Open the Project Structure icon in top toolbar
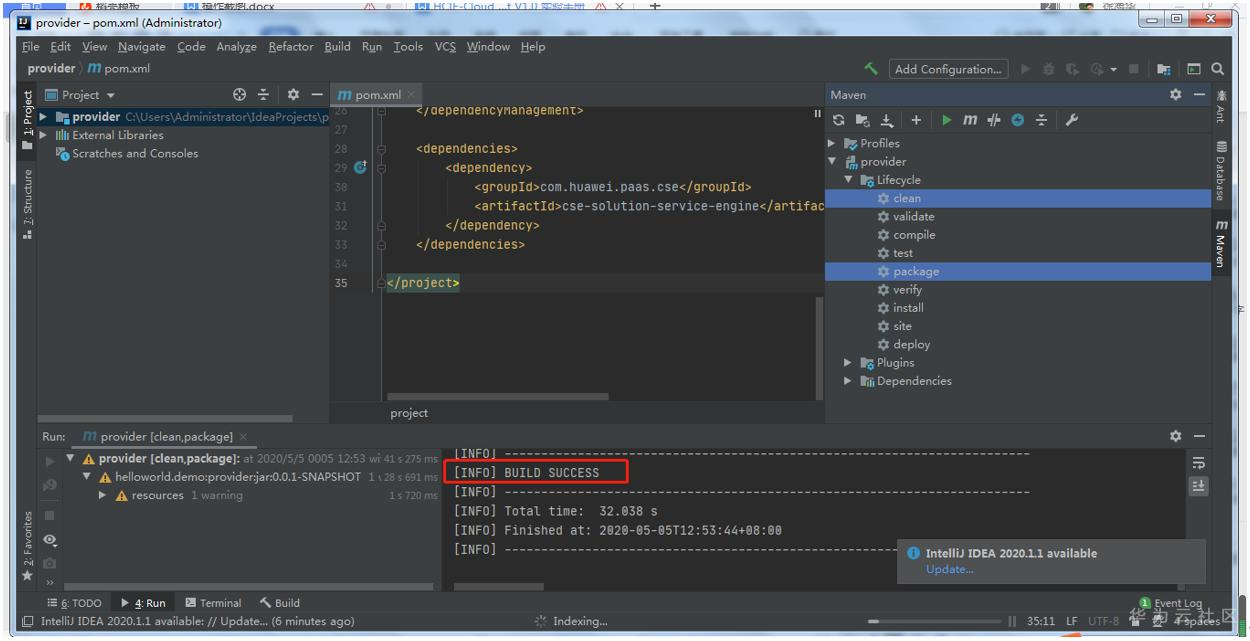This screenshot has height=641, width=1250. pyautogui.click(x=1164, y=69)
